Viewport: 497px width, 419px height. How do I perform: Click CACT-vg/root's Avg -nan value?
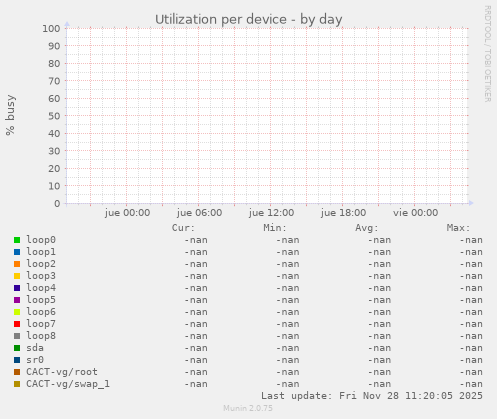click(379, 372)
